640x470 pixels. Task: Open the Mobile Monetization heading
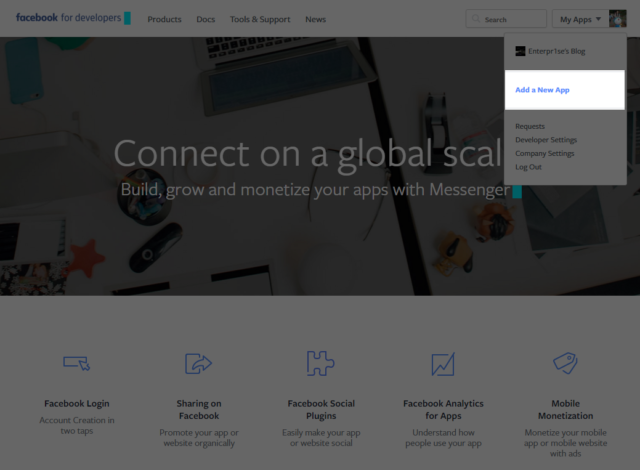click(565, 410)
